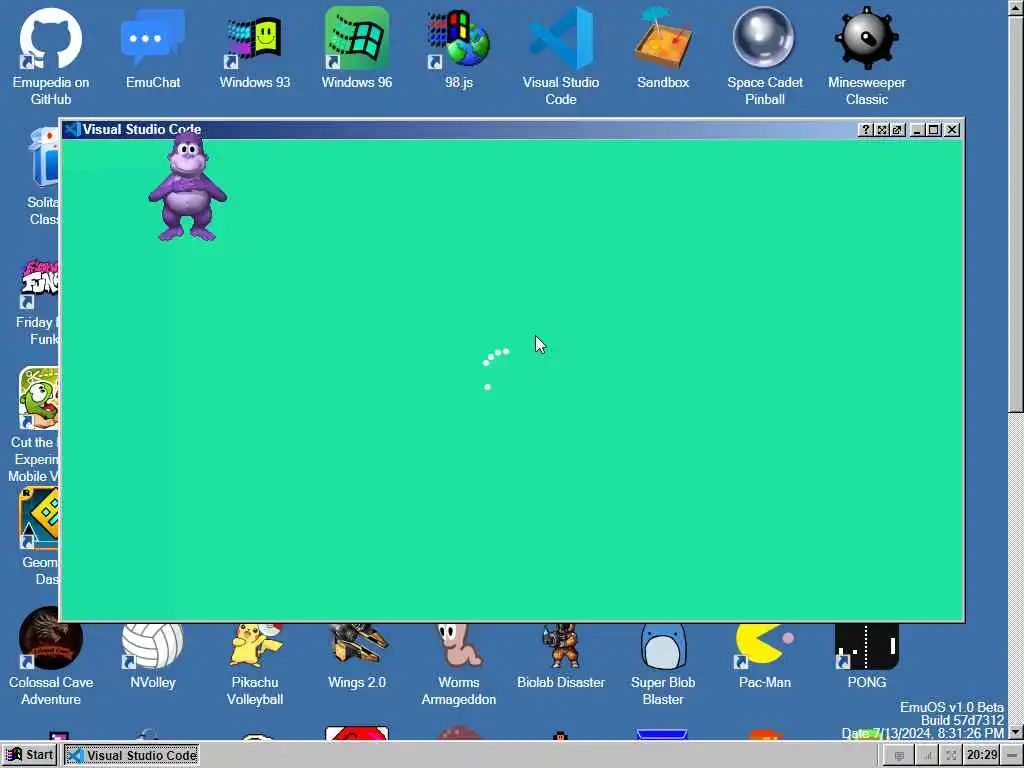Open Friday Night Funkin icon

coord(39,302)
